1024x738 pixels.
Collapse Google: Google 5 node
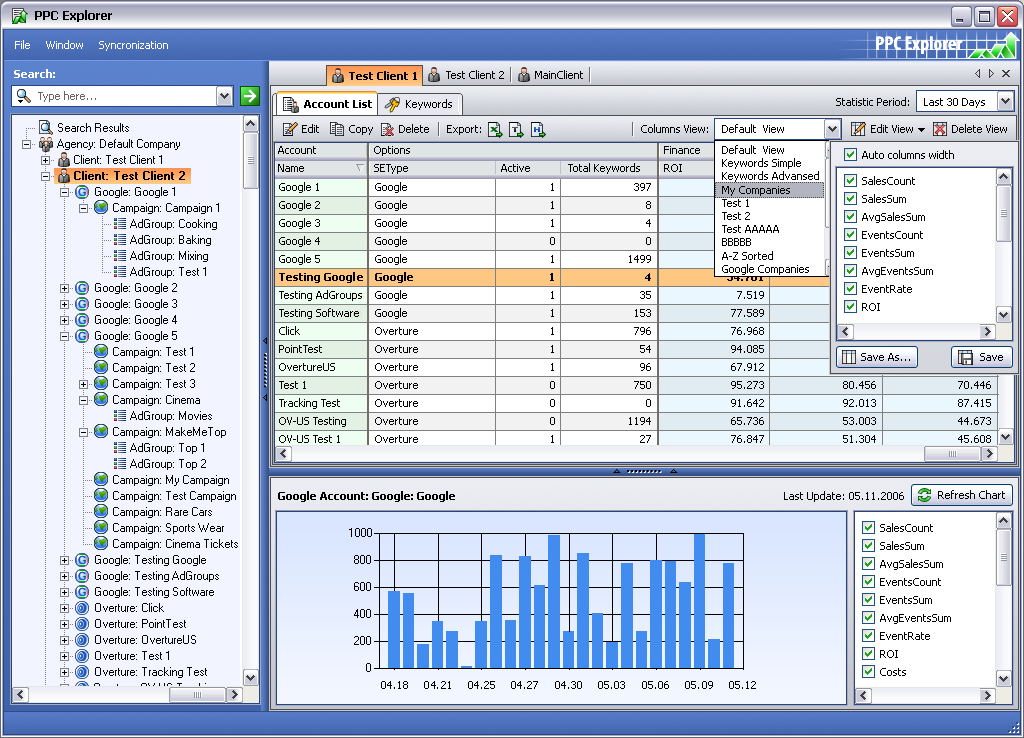click(x=64, y=336)
